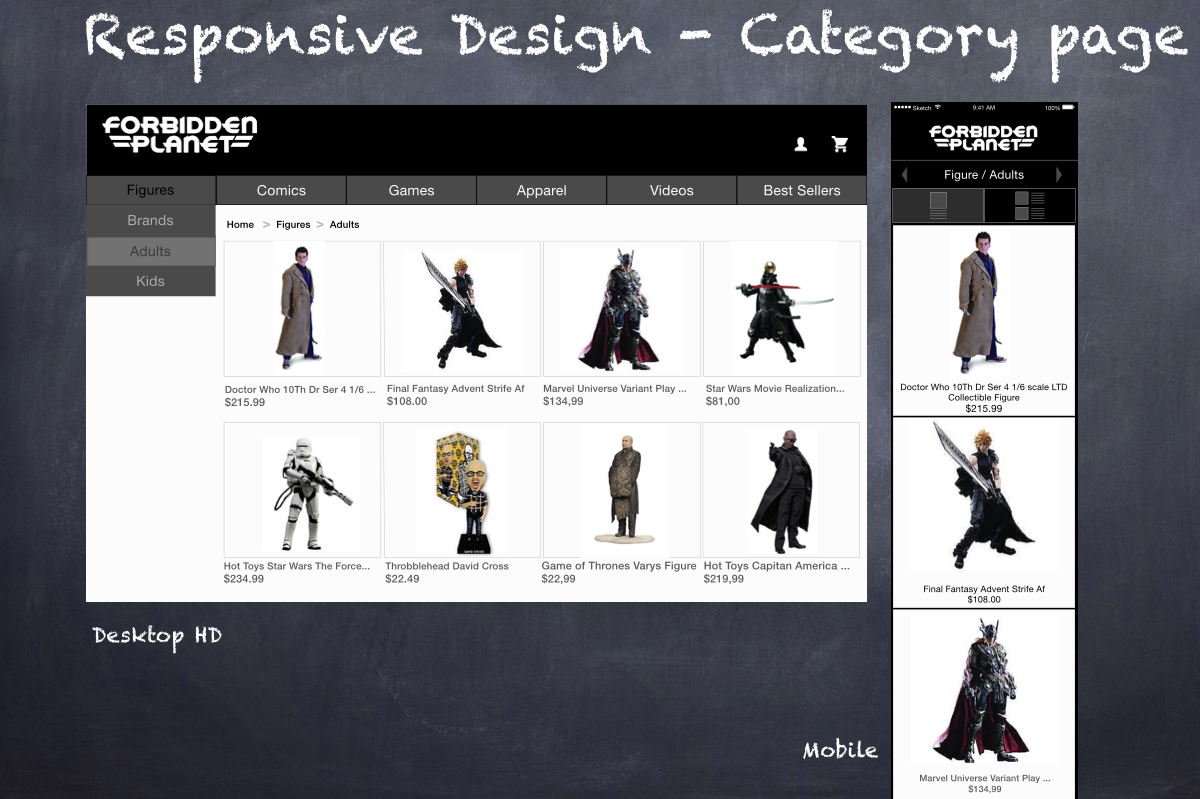Image resolution: width=1200 pixels, height=799 pixels.
Task: Click the $215.99 price on desktop
Action: 245,402
